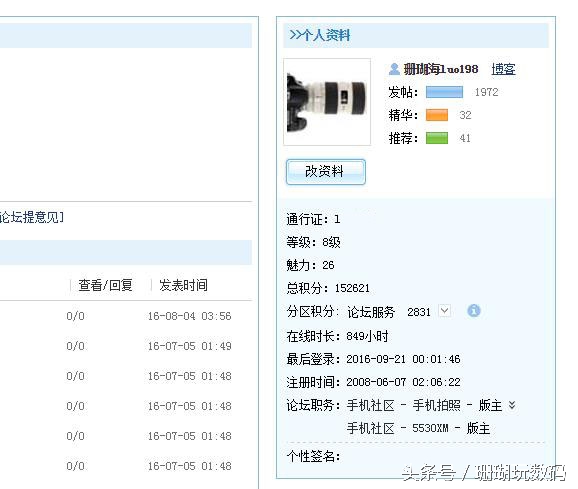Click the 最后登录 2016-09-21 time
The height and width of the screenshot is (489, 578).
point(403,359)
